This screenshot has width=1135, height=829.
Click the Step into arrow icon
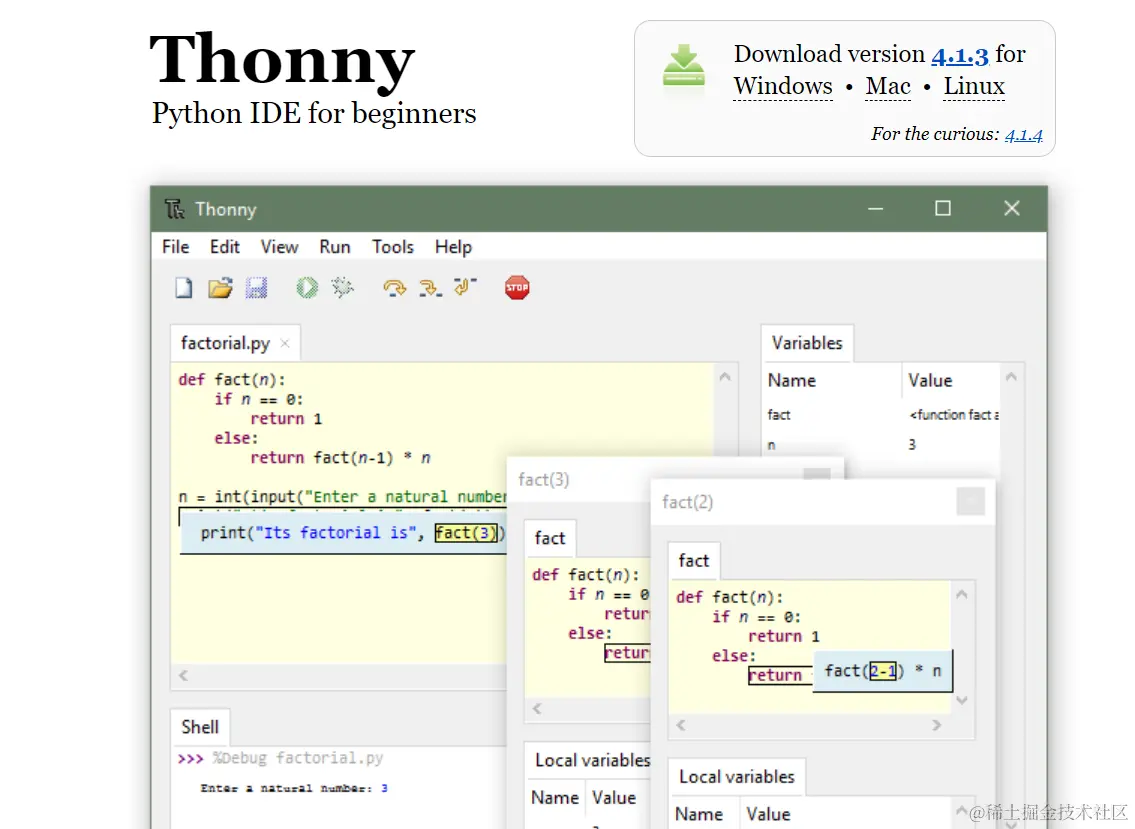(x=430, y=288)
